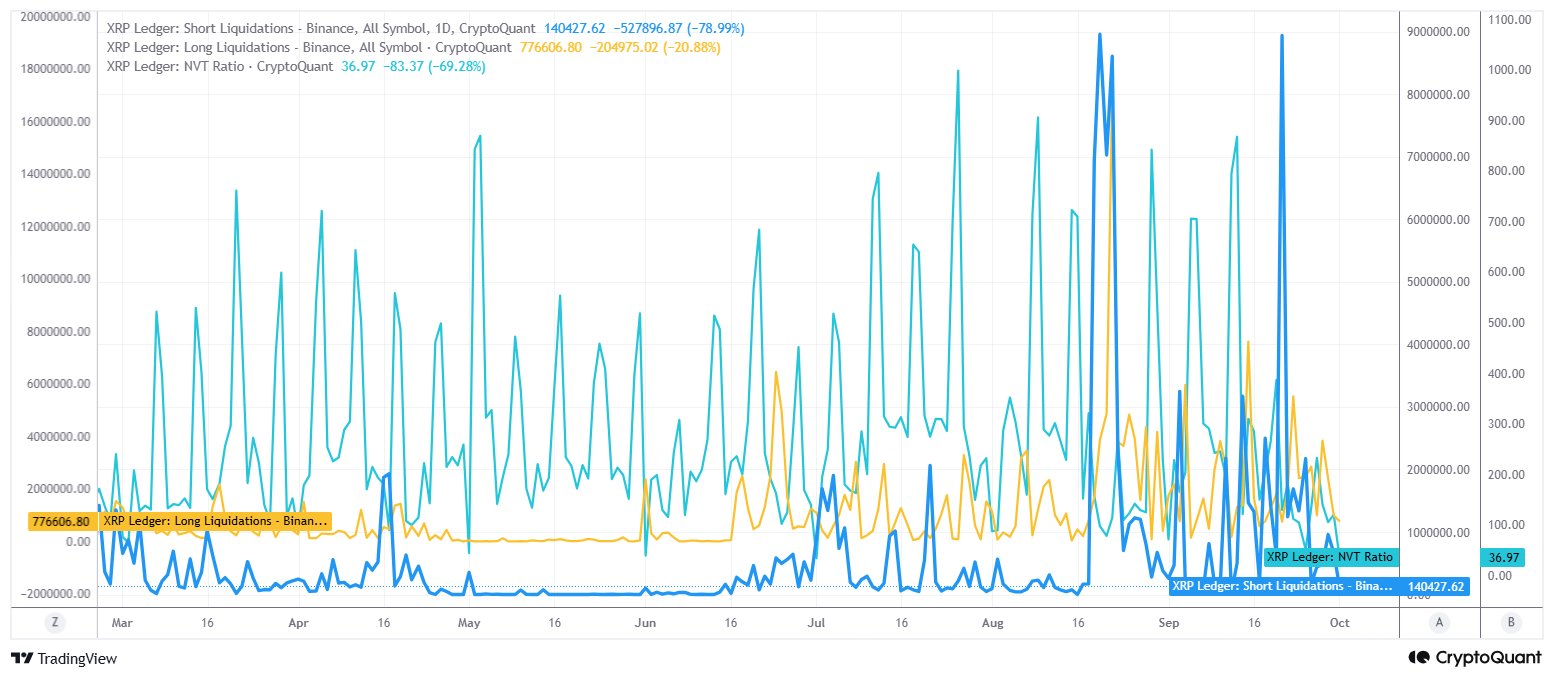Click the 10000000.00 left axis label
This screenshot has width=1554, height=678.
[55, 279]
